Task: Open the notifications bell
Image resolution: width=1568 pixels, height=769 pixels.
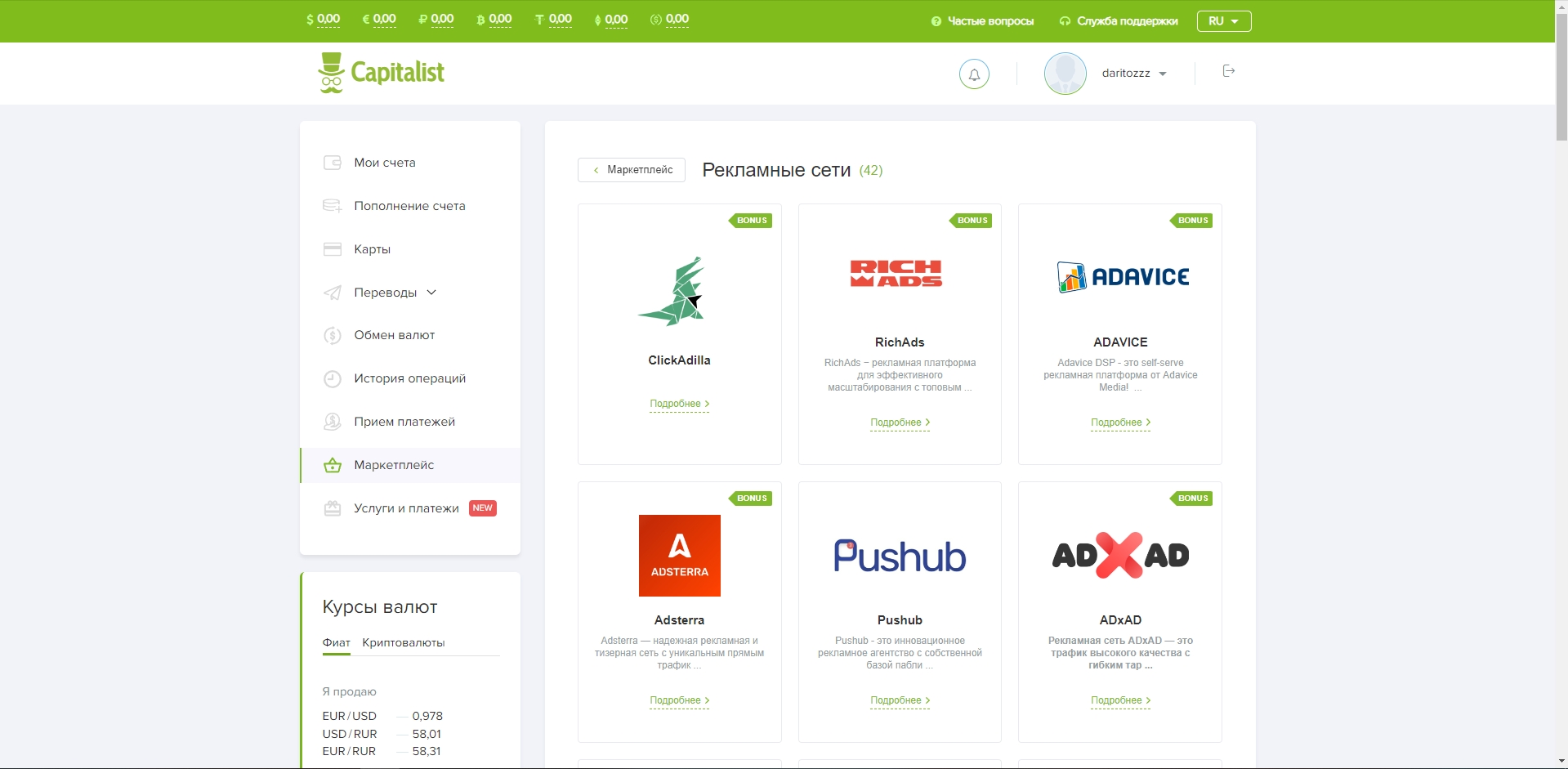Action: coord(974,74)
